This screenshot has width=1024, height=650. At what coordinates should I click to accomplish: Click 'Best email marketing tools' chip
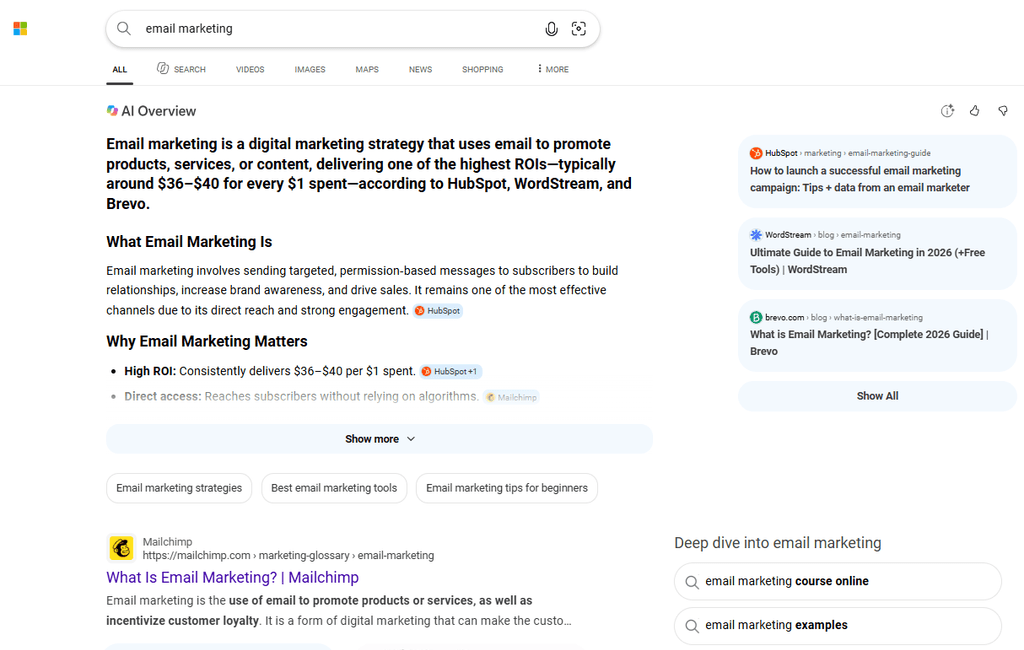click(334, 488)
